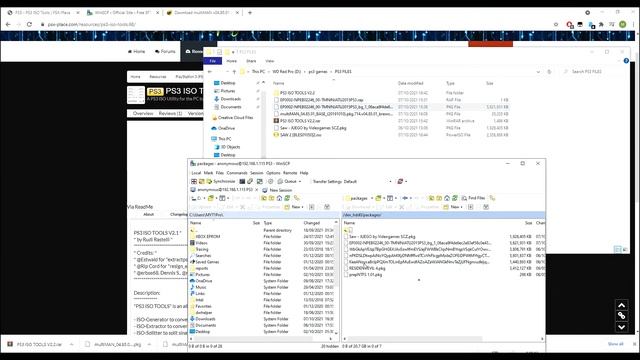Click 'WD Red Pro (D:)' breadcrumb segment
The height and width of the screenshot is (360, 640).
287,71
